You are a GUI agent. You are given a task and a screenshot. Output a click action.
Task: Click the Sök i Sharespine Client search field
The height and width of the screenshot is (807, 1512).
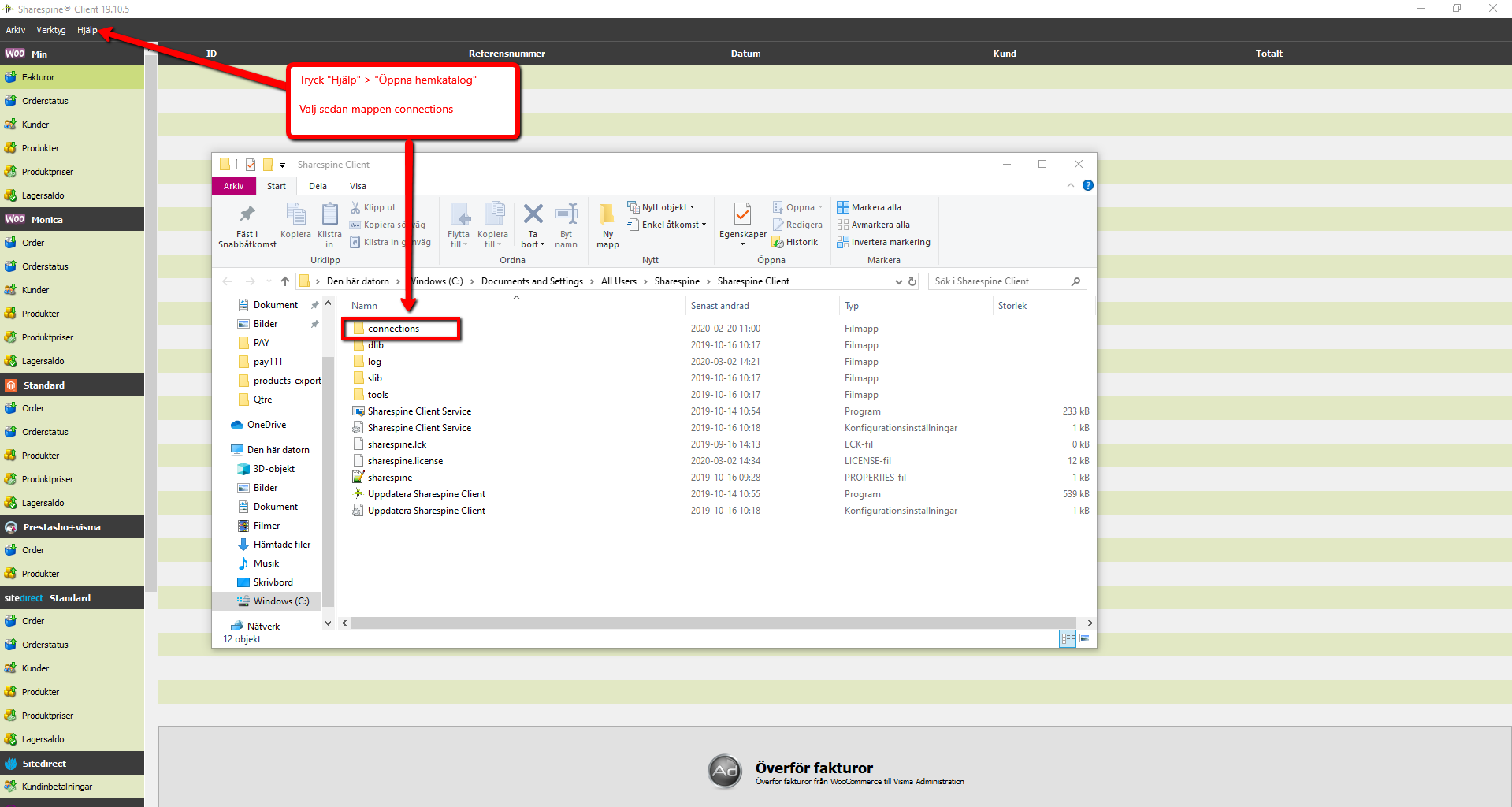[x=1001, y=281]
